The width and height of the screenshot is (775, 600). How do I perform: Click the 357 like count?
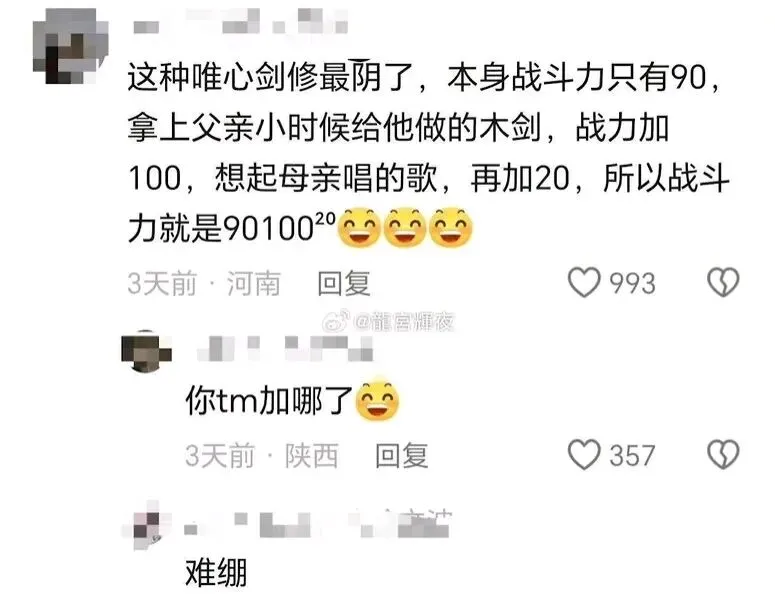[632, 455]
